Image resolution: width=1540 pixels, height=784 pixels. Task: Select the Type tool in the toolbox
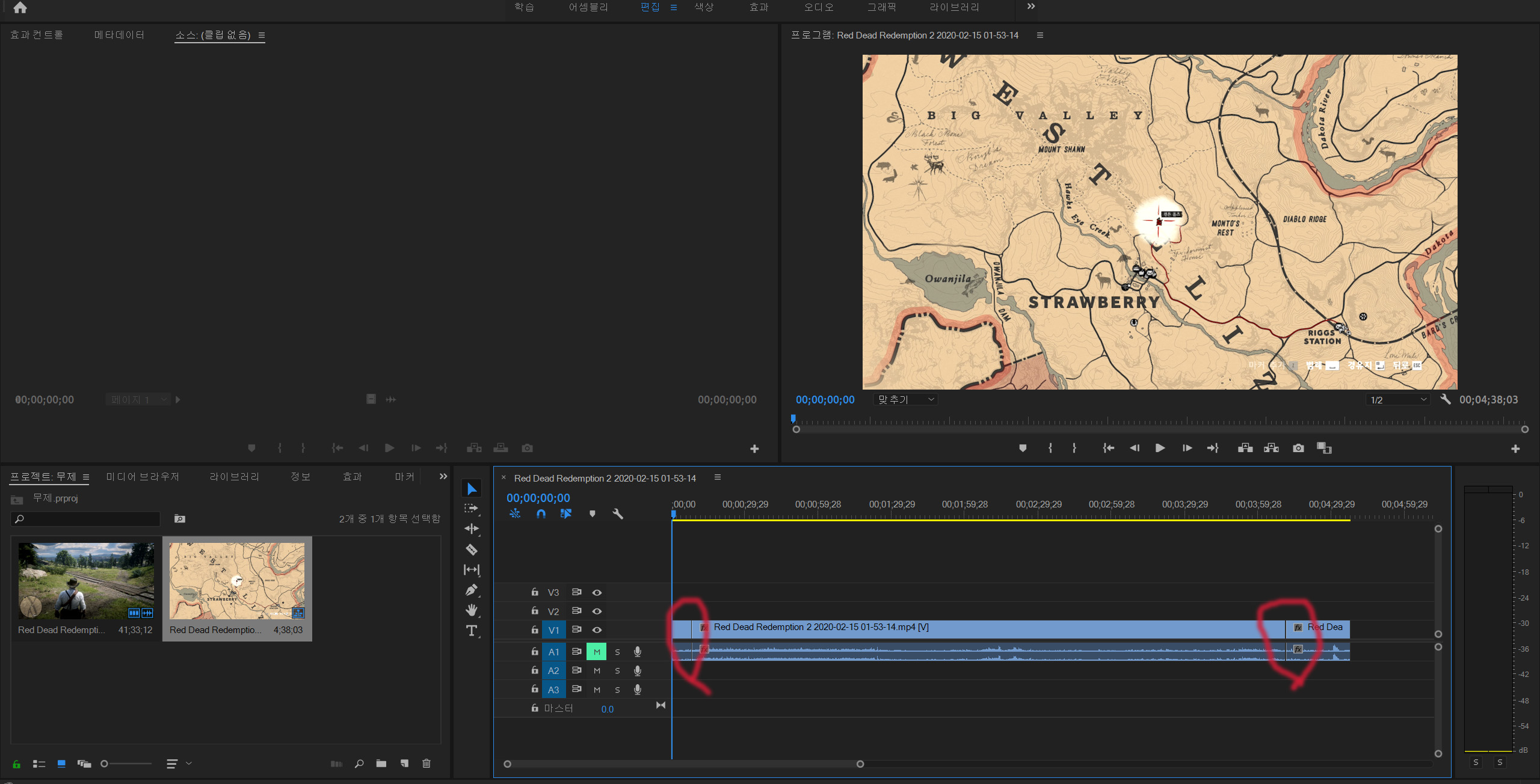coord(472,631)
